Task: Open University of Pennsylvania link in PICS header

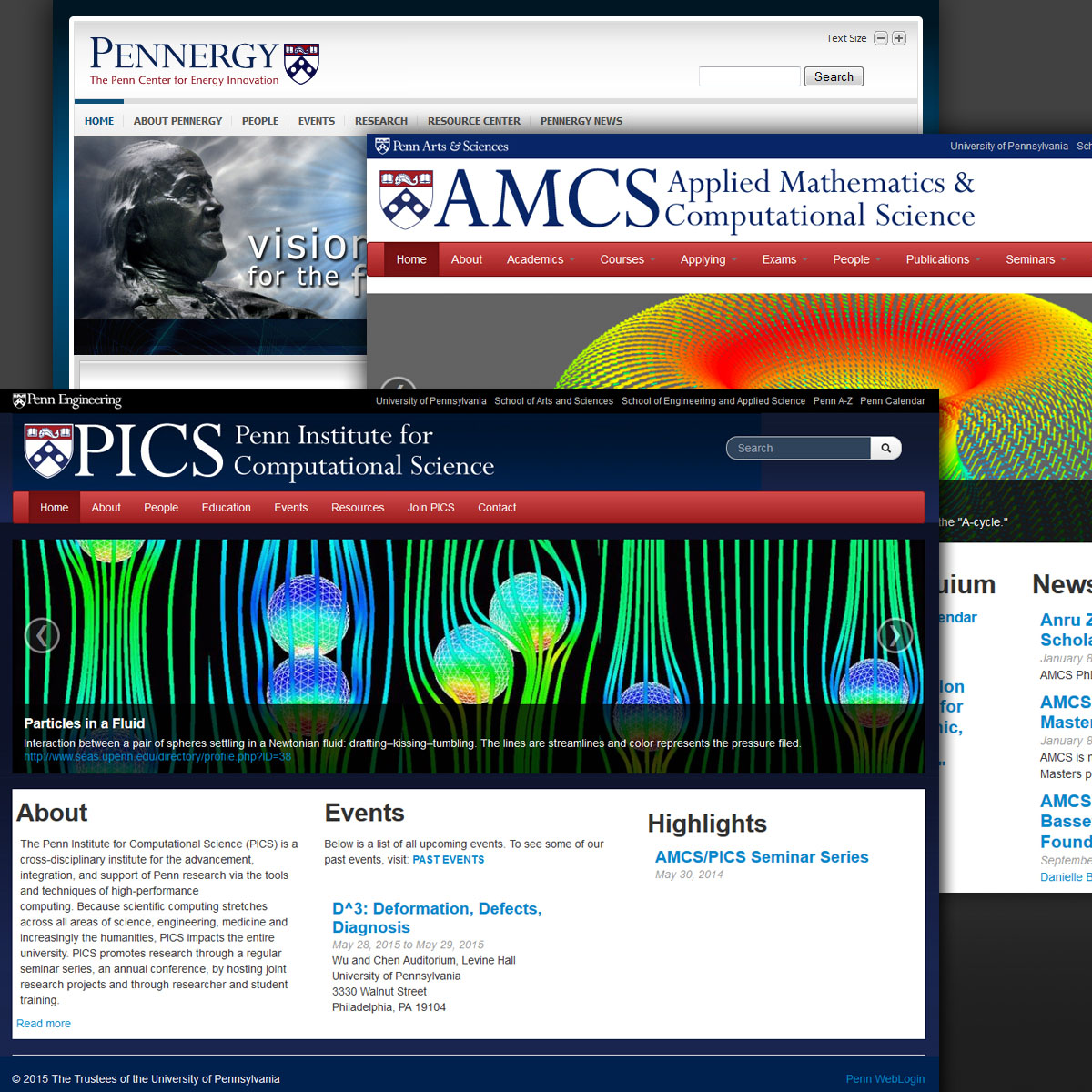Action: (x=431, y=401)
